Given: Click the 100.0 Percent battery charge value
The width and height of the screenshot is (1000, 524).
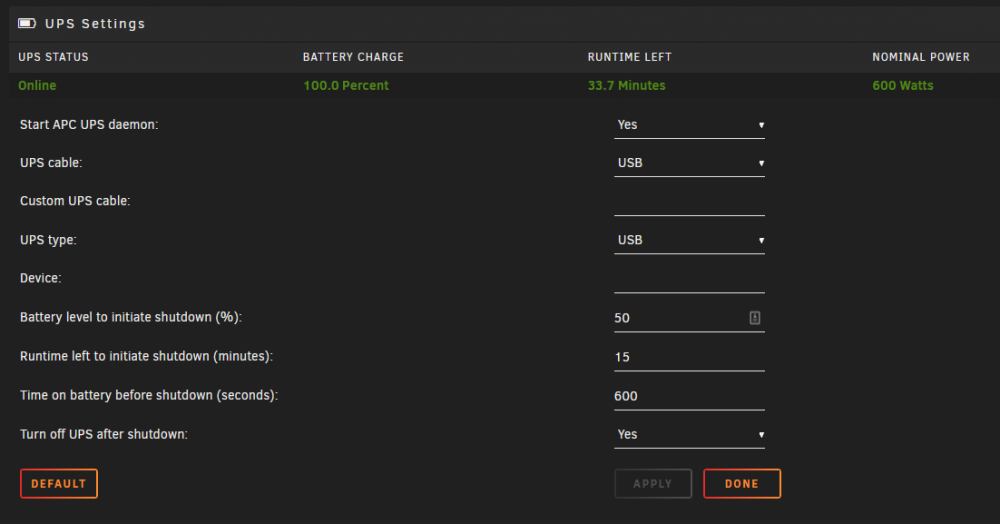Looking at the screenshot, I should (x=346, y=85).
